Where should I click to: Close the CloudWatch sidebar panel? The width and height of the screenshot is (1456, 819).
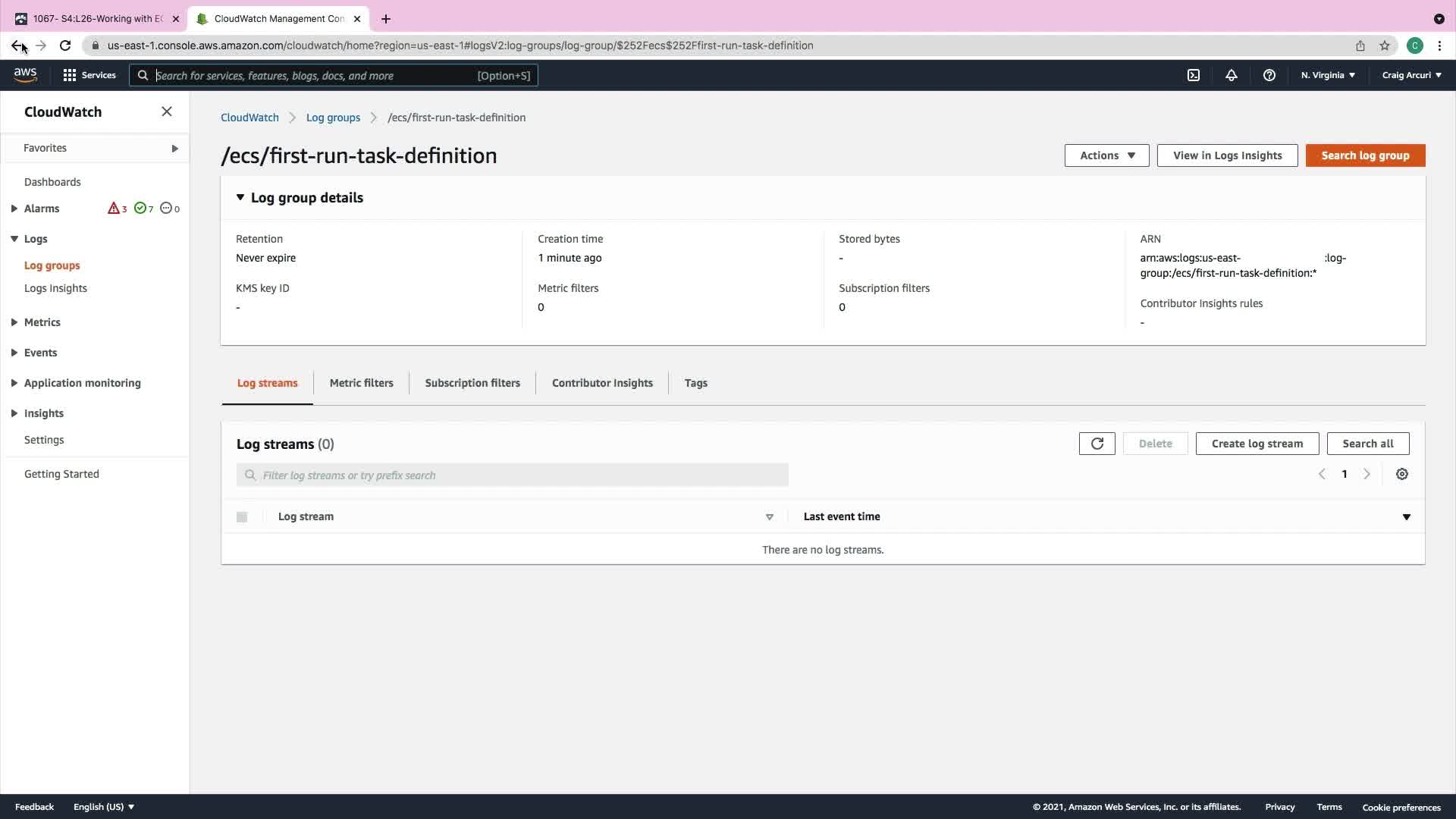pyautogui.click(x=167, y=111)
